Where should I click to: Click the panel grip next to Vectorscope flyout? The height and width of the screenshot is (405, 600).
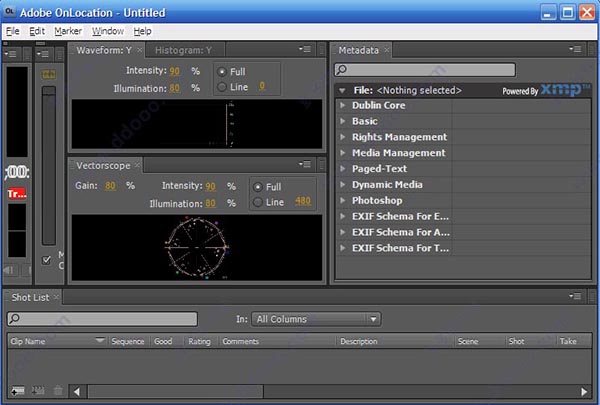coord(322,165)
